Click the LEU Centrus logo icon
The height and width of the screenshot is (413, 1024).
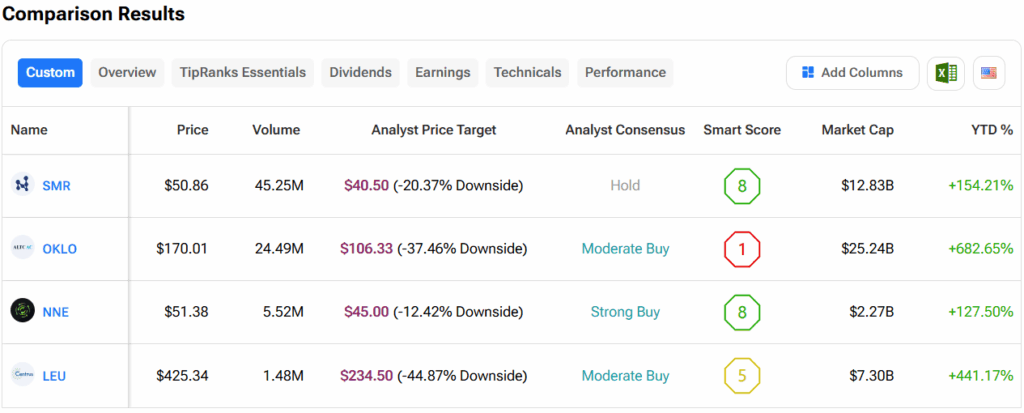coord(22,375)
